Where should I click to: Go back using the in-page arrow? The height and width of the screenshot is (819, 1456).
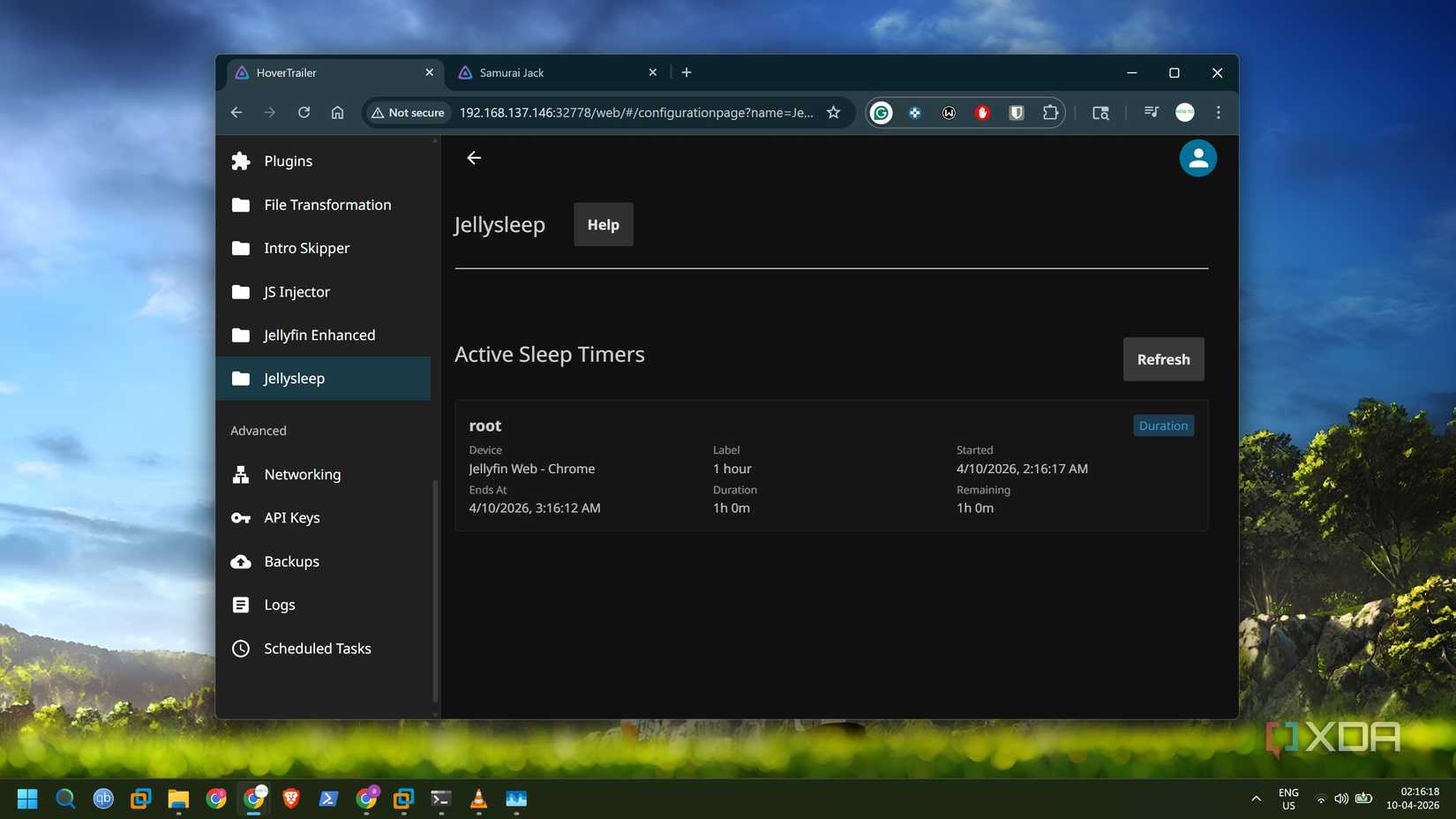pos(474,158)
